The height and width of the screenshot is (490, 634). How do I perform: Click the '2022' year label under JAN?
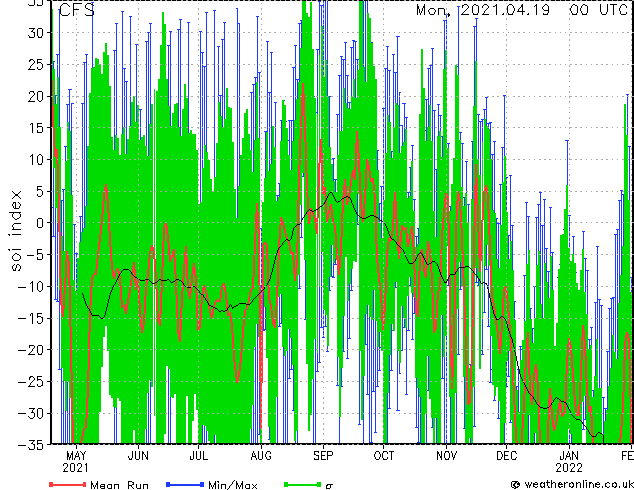569,468
